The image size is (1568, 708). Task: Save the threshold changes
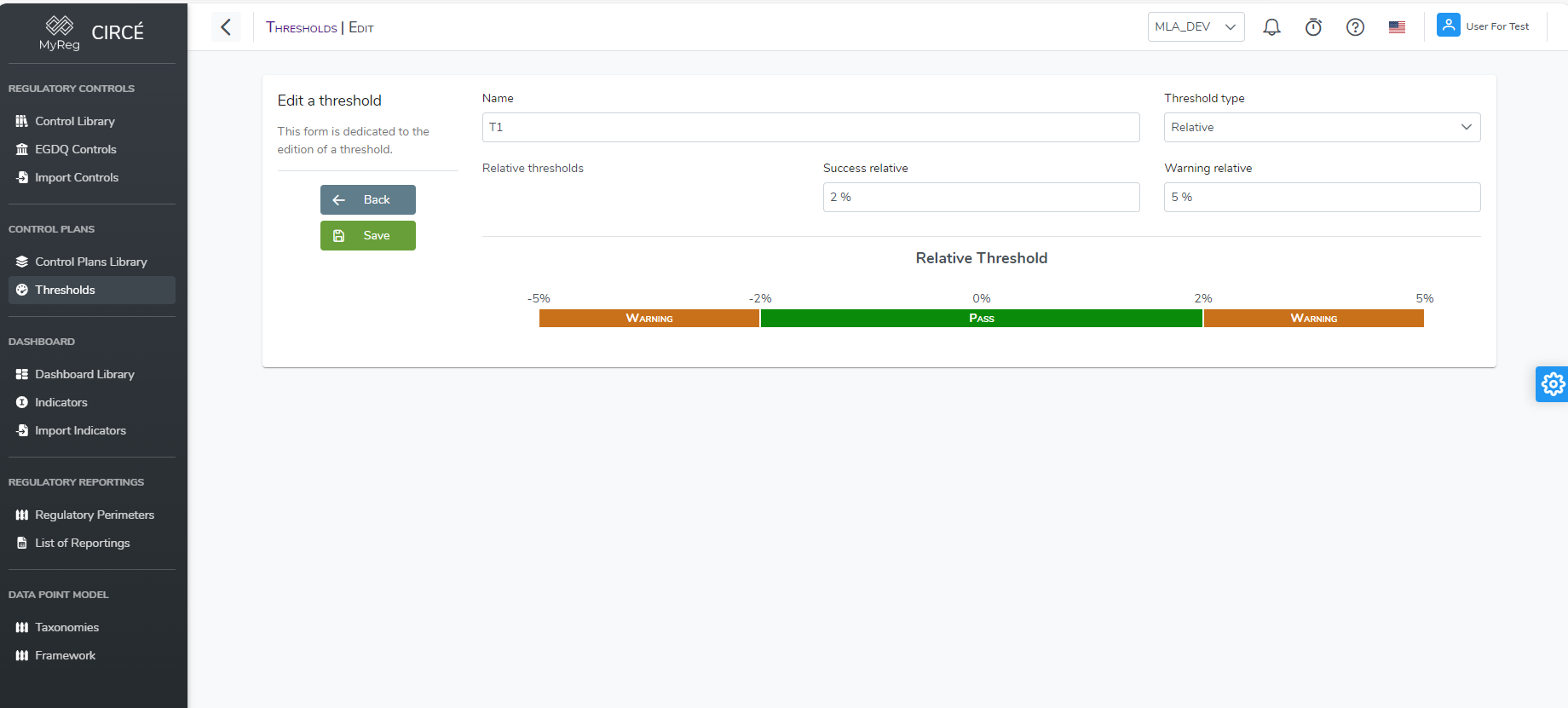coord(367,236)
